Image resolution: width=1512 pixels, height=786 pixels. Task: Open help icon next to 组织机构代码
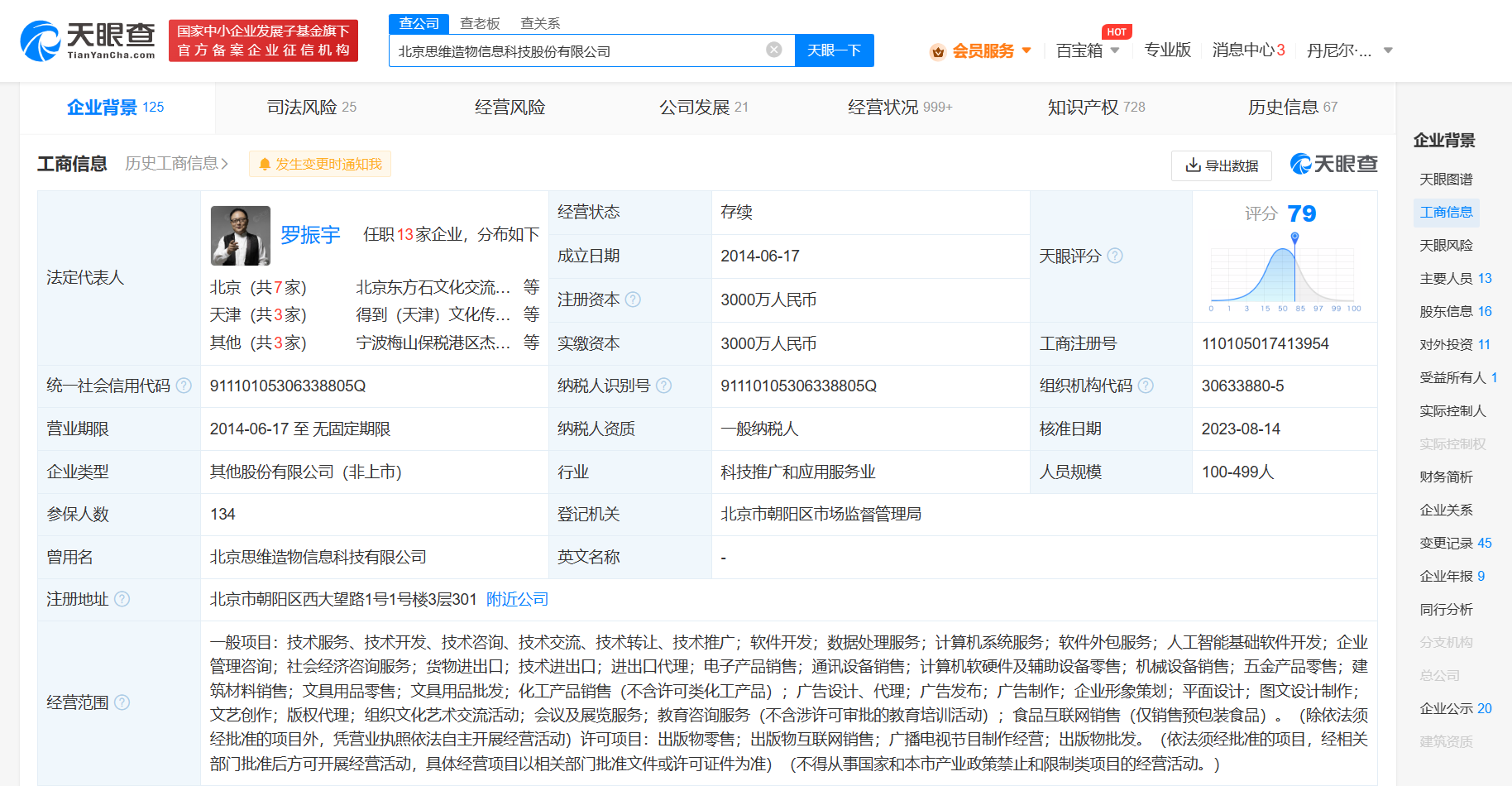[1146, 386]
